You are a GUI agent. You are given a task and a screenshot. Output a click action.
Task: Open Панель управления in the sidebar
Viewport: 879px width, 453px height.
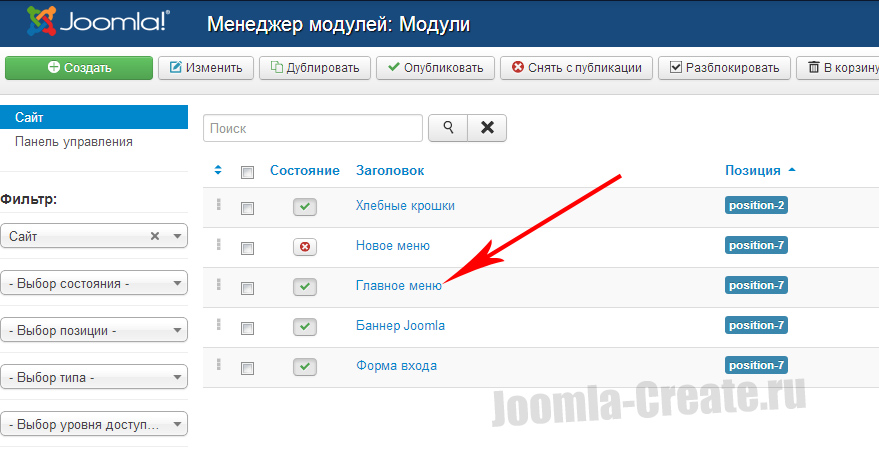coord(74,142)
